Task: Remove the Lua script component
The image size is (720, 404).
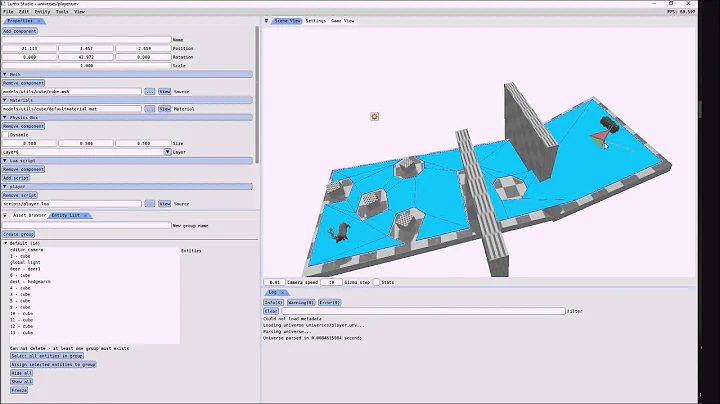Action: 23,169
